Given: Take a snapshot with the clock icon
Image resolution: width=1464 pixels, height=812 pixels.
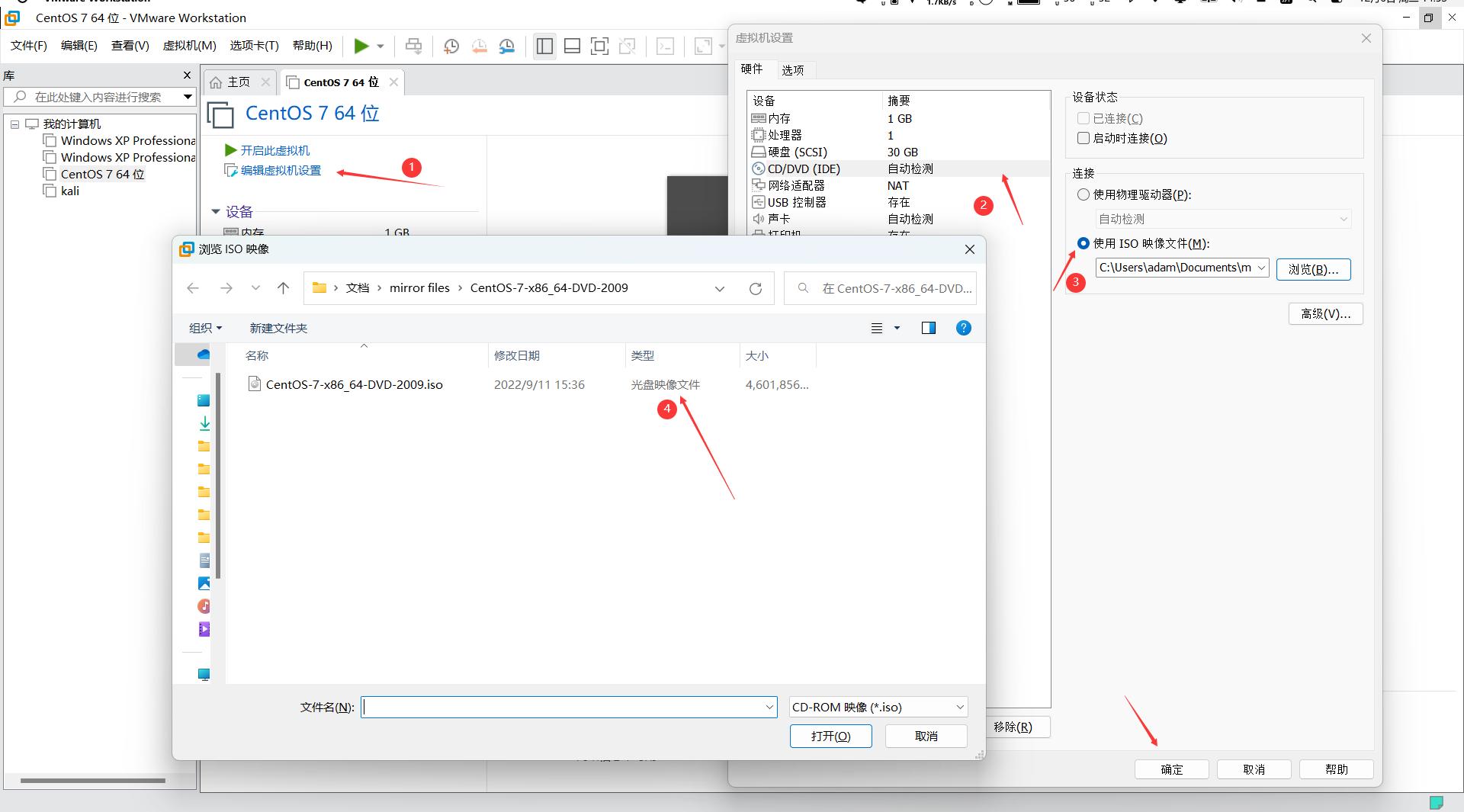Looking at the screenshot, I should 451,46.
